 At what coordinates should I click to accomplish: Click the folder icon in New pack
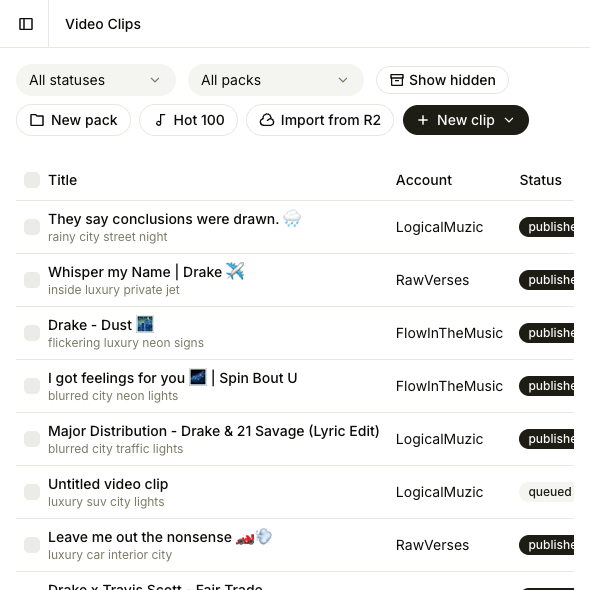pyautogui.click(x=37, y=120)
